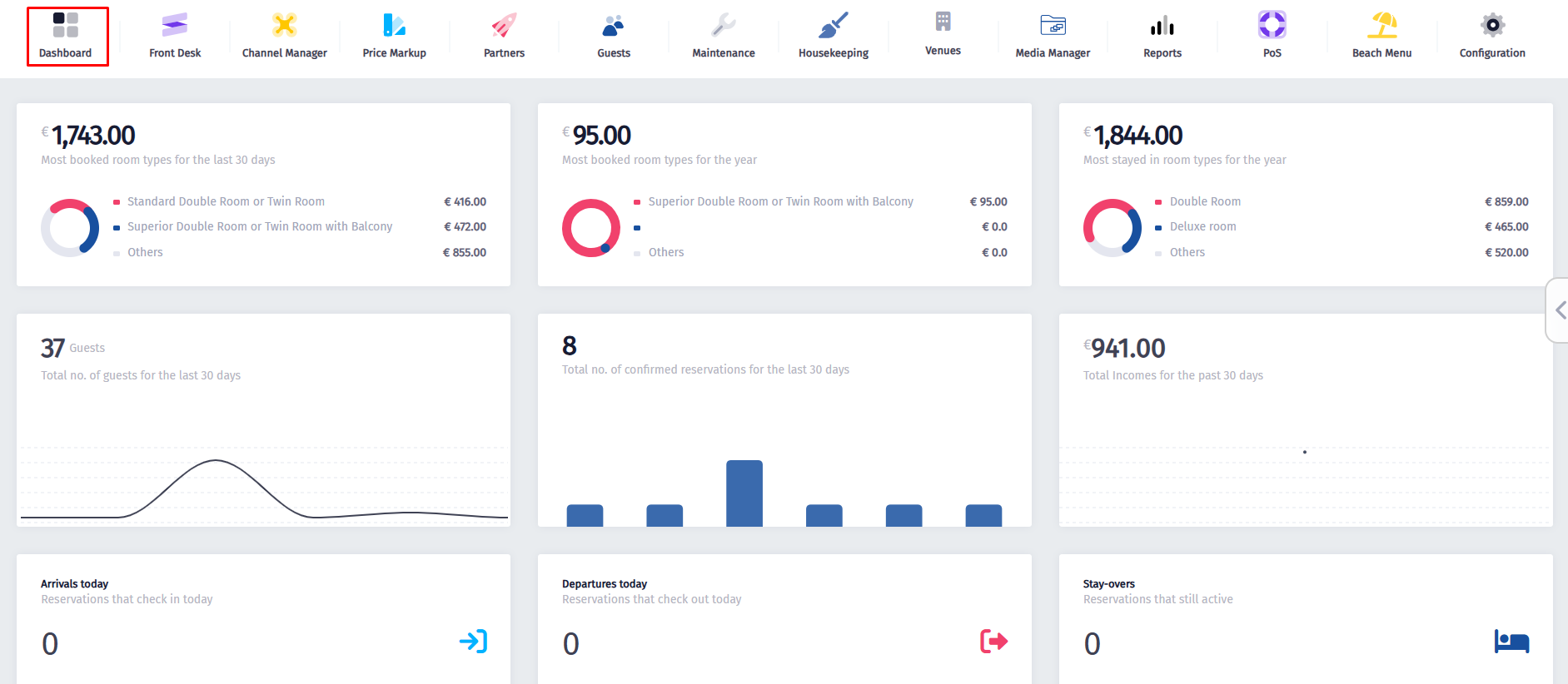Screen dimensions: 1568x684
Task: Click the "37" guests count
Action: (52, 348)
